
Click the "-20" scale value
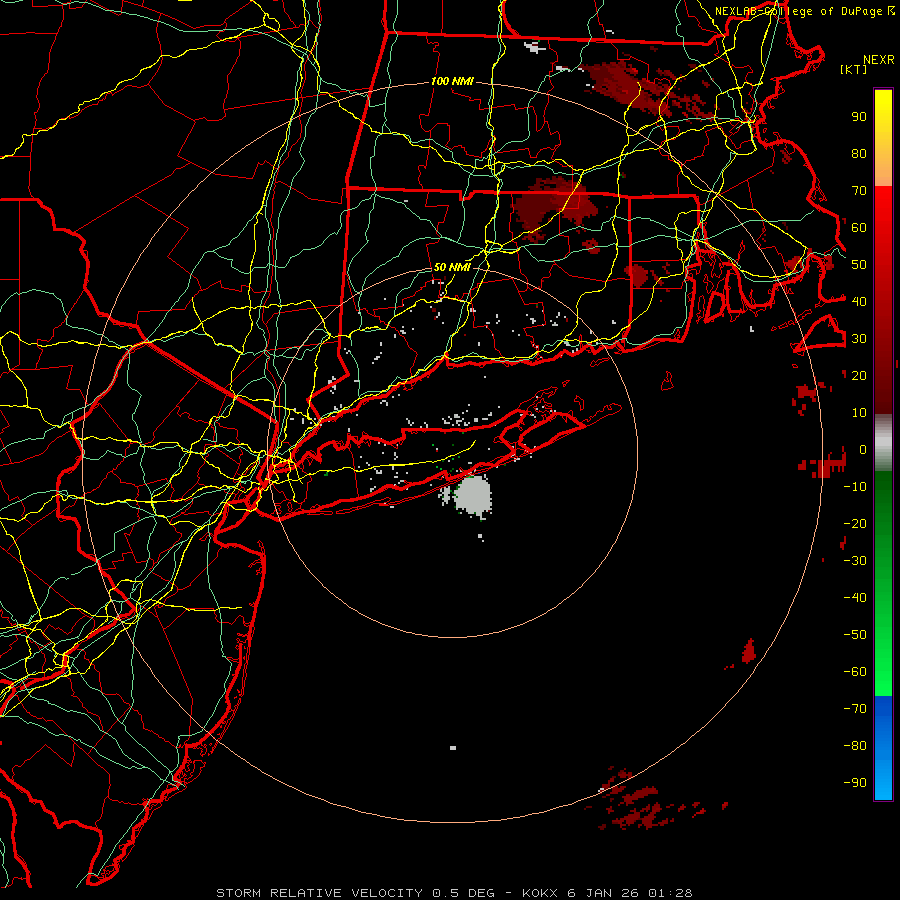coord(855,523)
